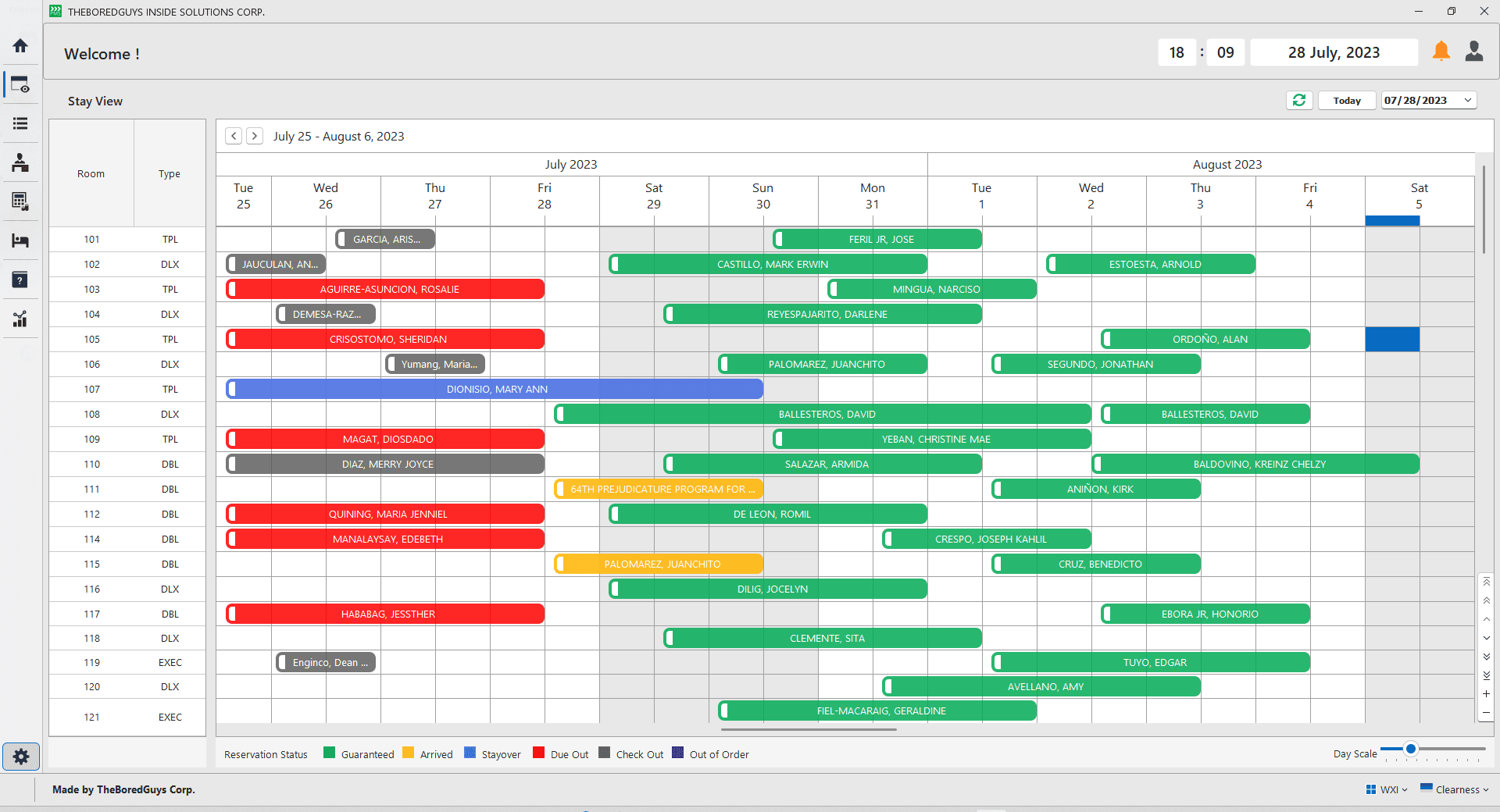Open the help book sidebar icon
Screen dimensions: 1500x812
tap(20, 280)
